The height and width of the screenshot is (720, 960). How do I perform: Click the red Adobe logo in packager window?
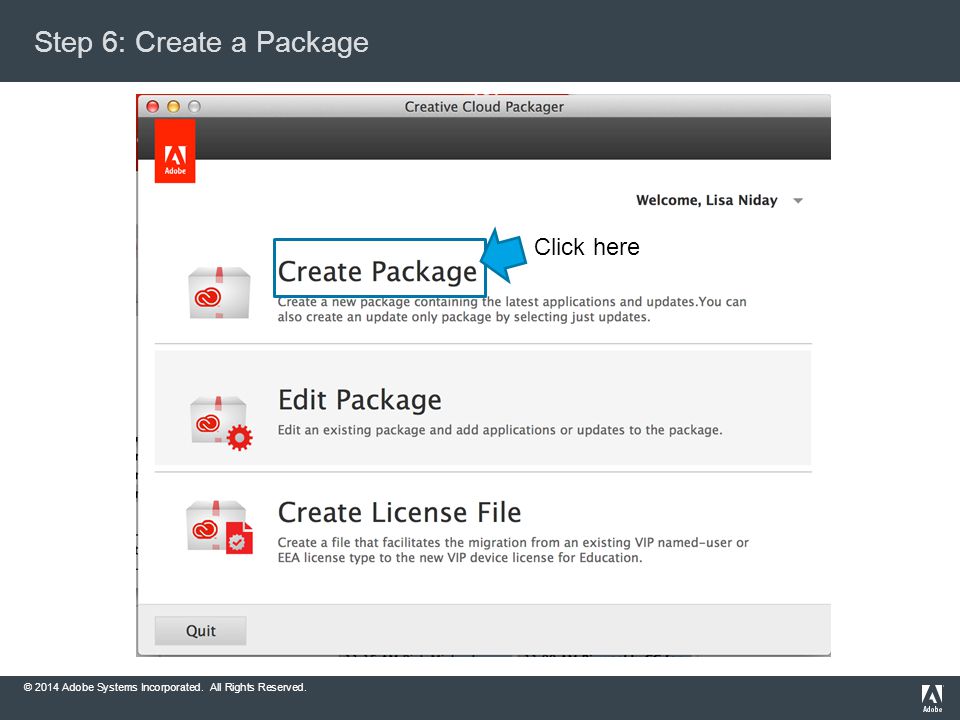pos(175,151)
